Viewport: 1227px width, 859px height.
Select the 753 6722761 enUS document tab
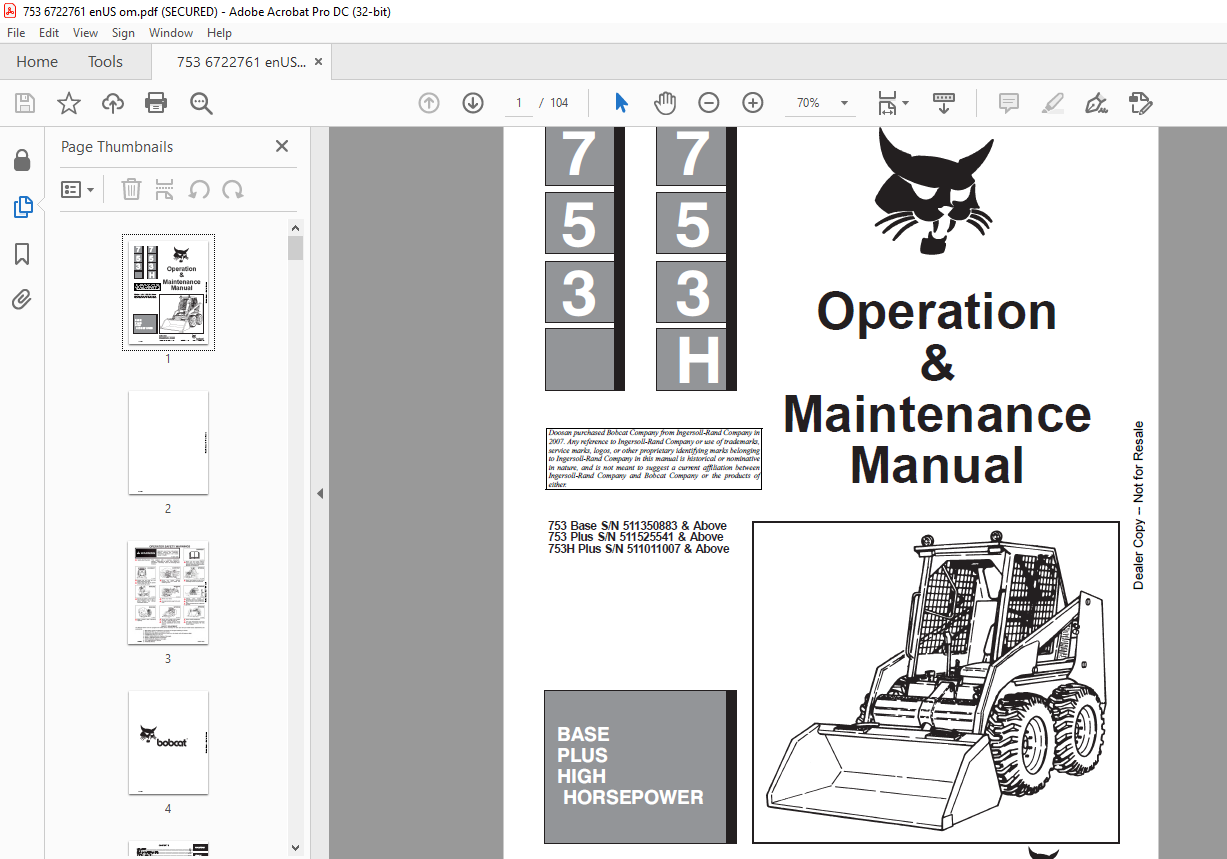click(x=242, y=62)
